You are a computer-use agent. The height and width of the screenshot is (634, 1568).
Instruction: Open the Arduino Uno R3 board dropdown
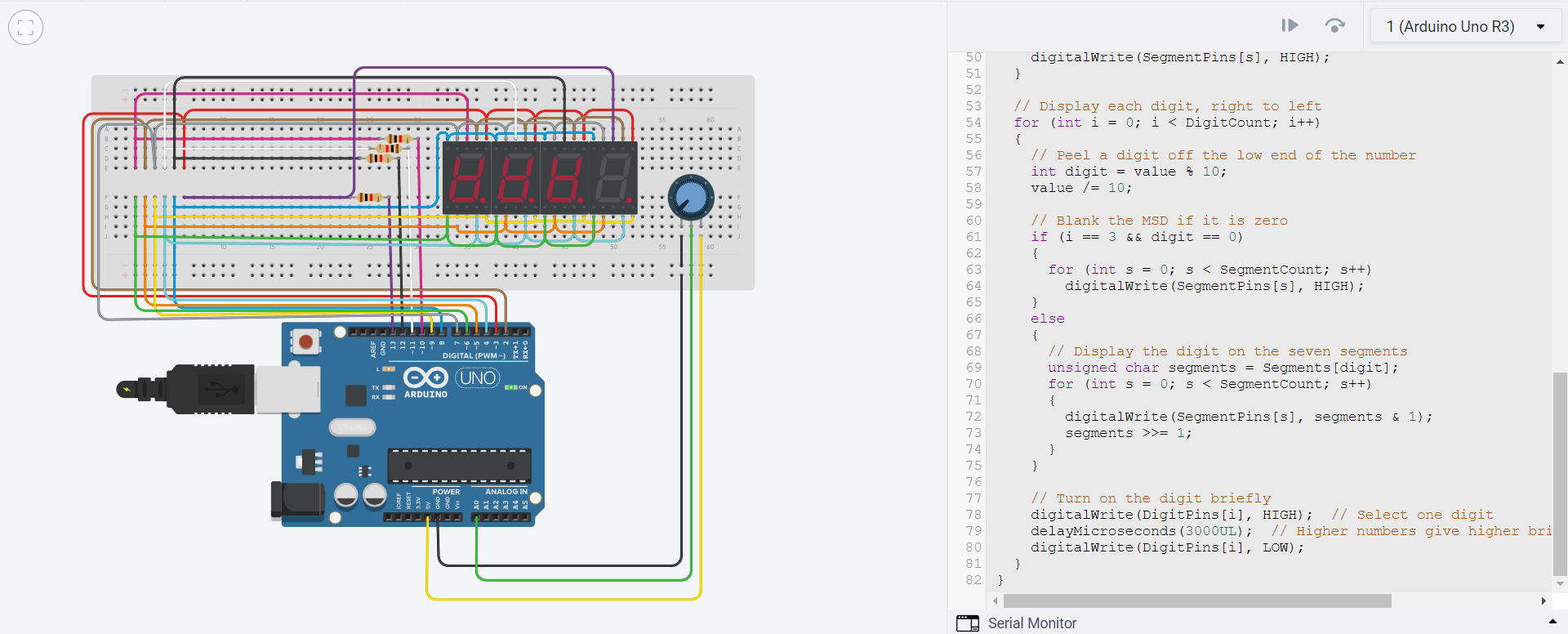click(1466, 26)
